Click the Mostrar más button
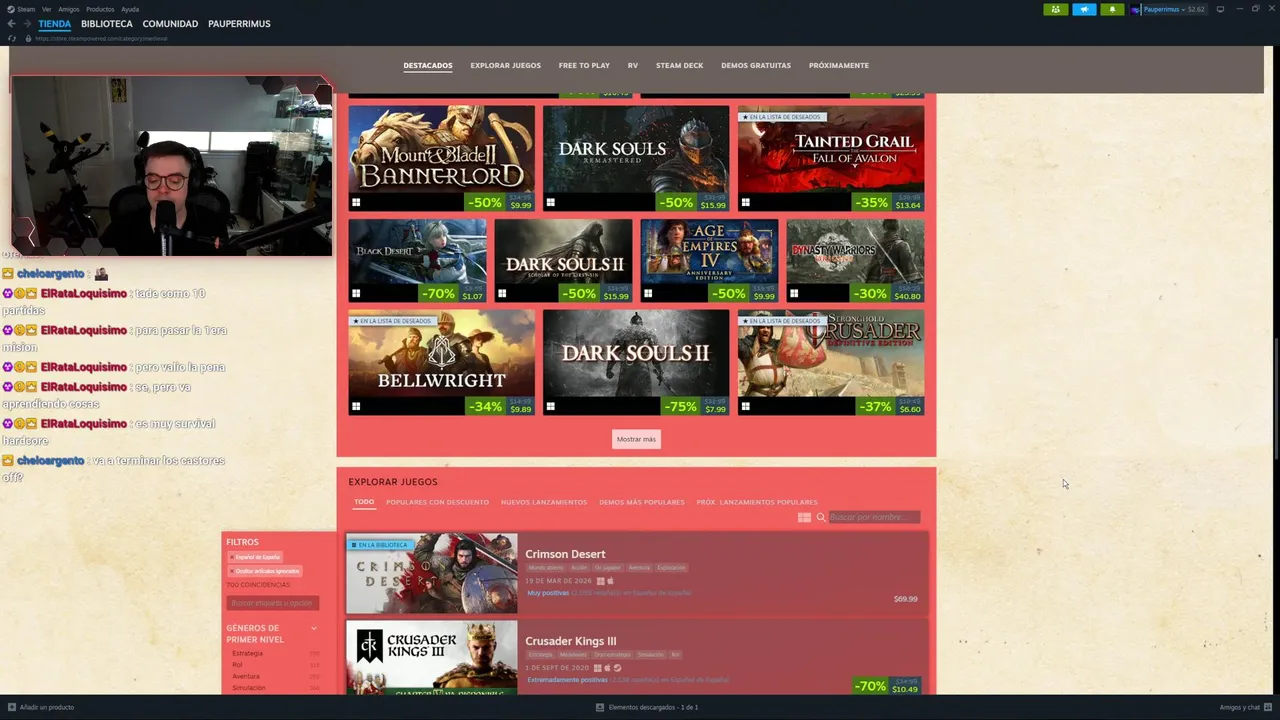 pos(636,439)
